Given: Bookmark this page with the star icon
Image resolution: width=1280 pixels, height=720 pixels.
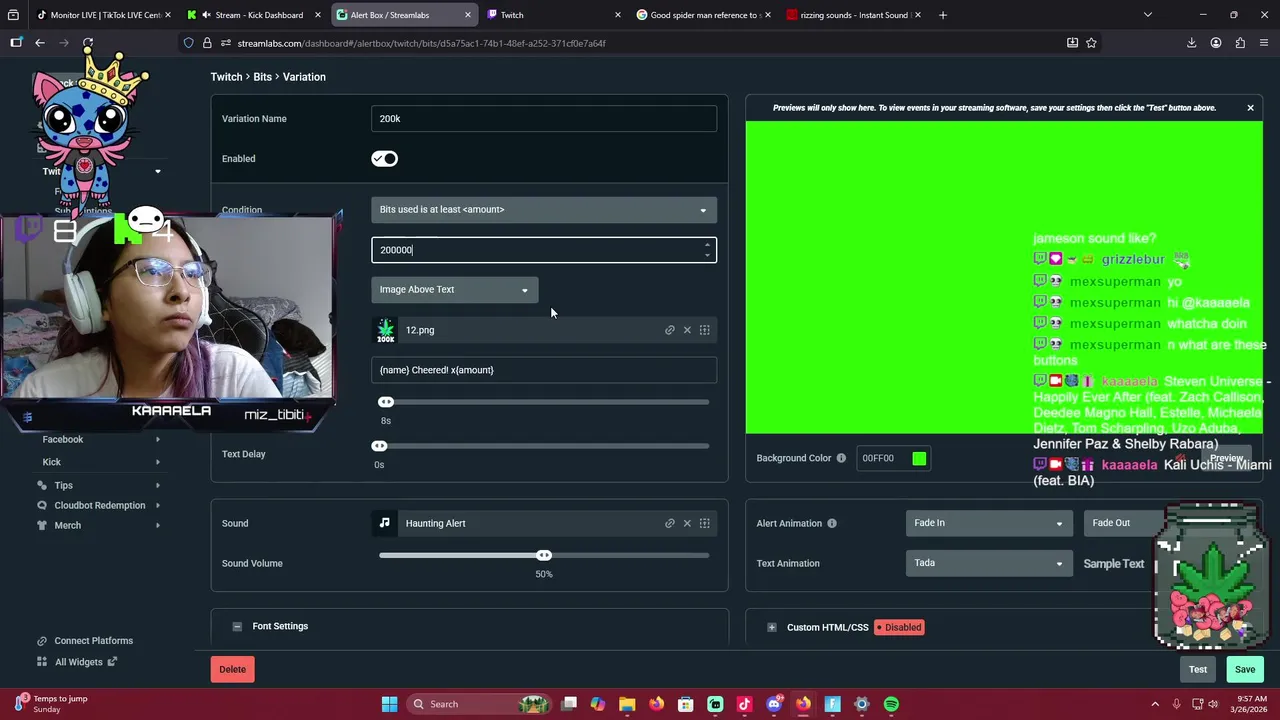Looking at the screenshot, I should tap(1091, 43).
